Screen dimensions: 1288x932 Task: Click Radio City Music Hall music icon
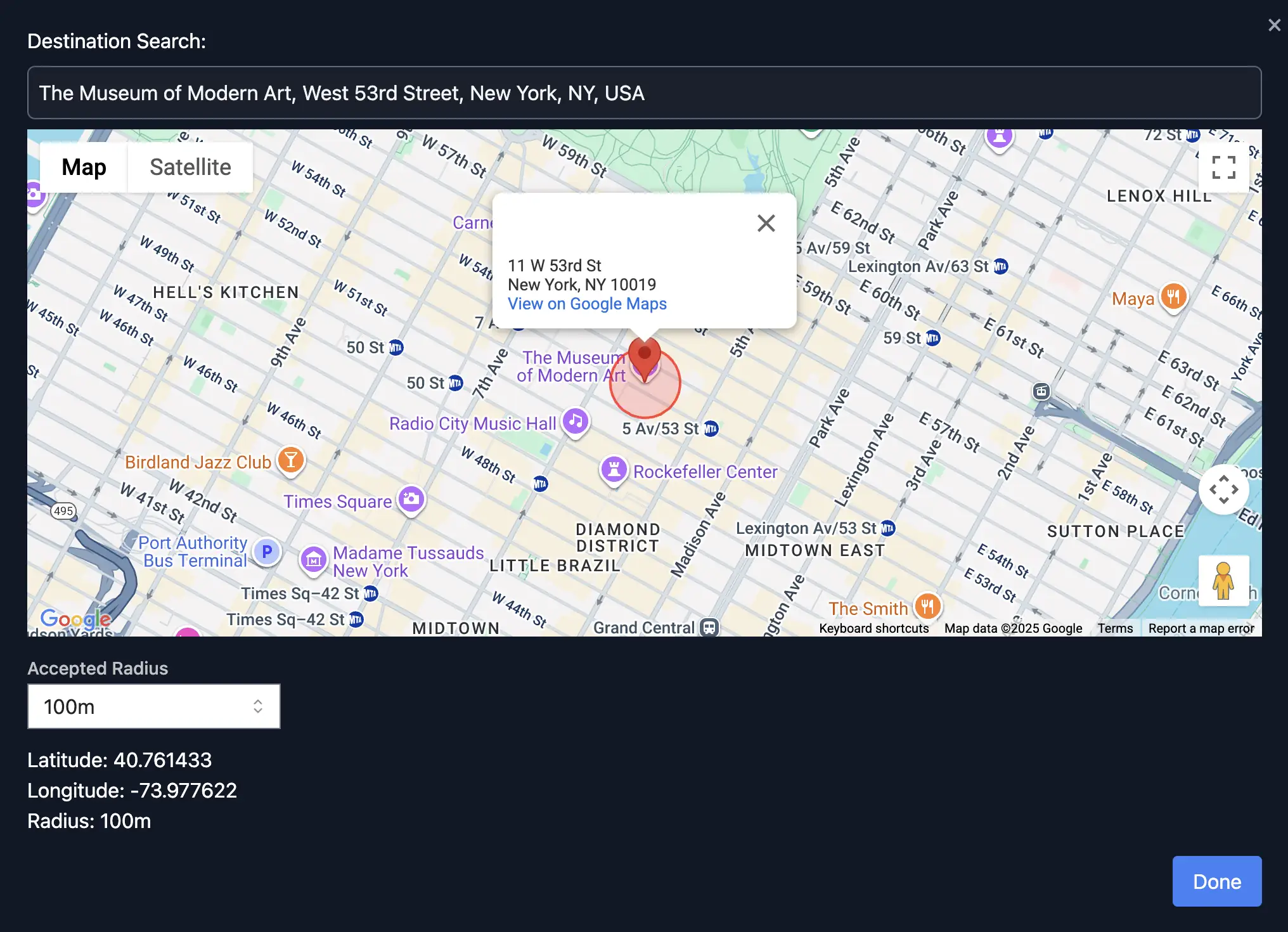pos(576,422)
